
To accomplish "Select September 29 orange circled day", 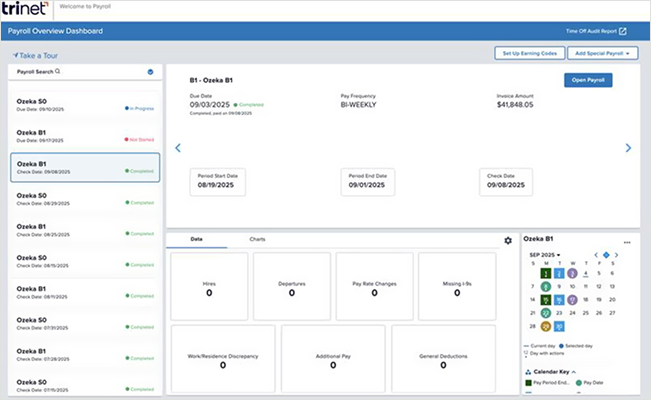I will tap(546, 326).
